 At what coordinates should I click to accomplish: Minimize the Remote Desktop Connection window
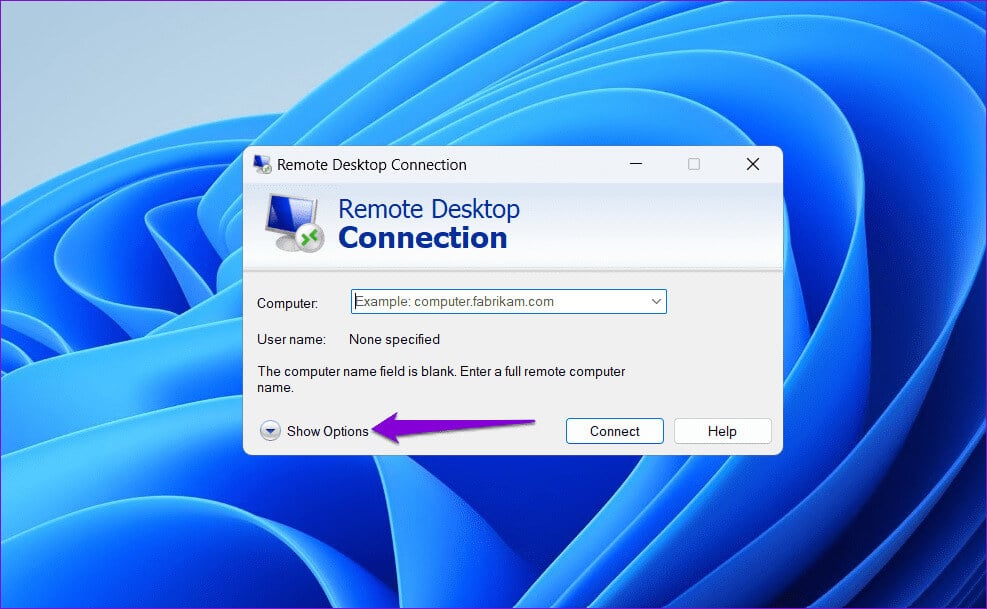[x=636, y=164]
